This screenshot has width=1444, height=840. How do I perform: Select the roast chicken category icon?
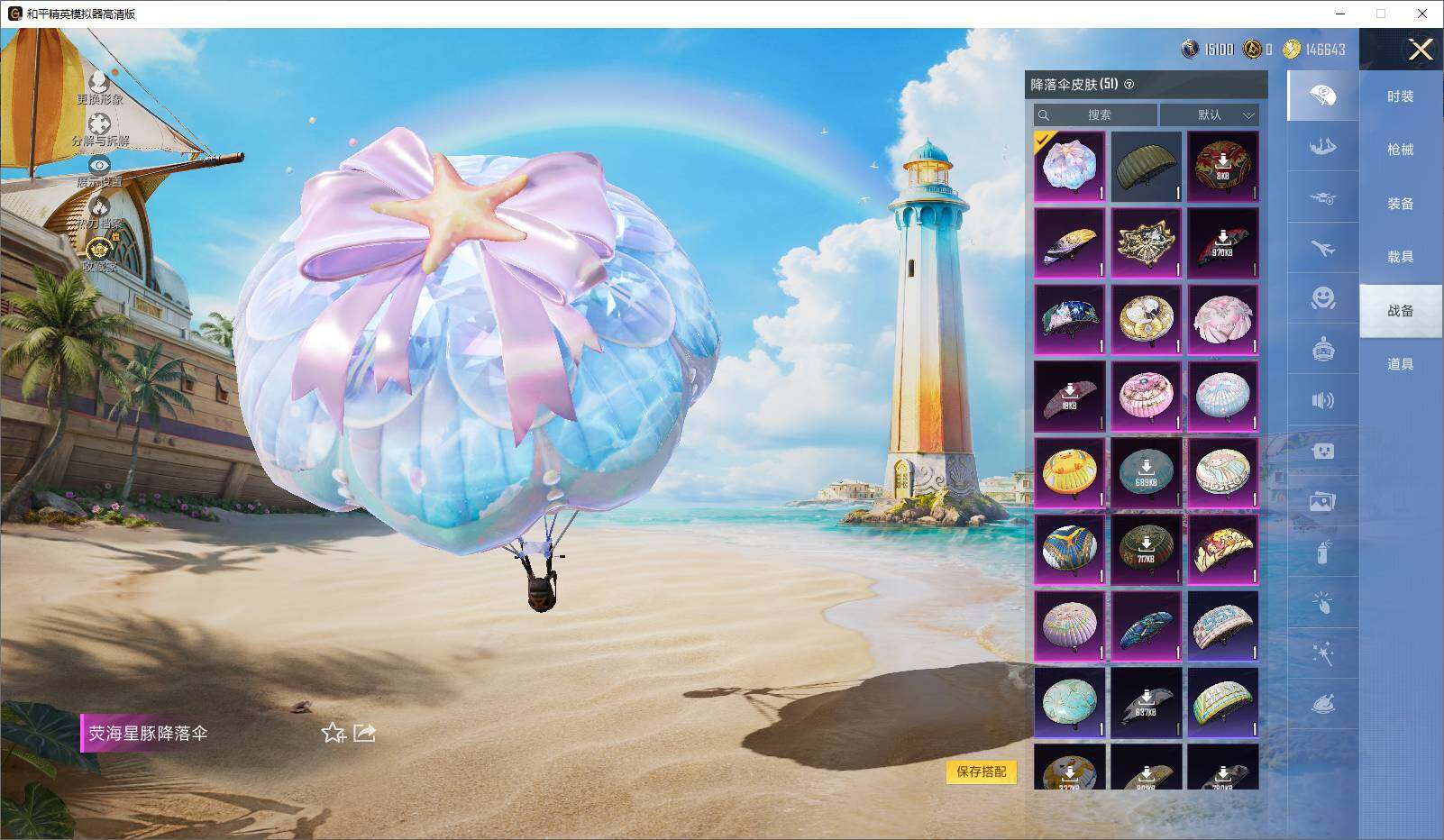coord(1322,704)
